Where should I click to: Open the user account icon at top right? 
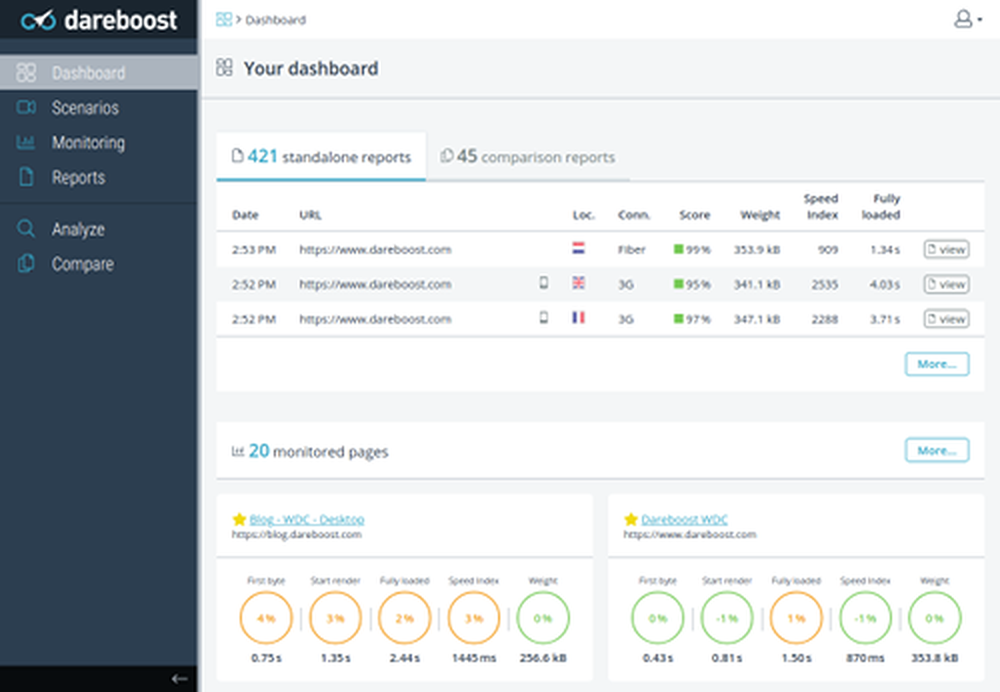click(x=961, y=19)
